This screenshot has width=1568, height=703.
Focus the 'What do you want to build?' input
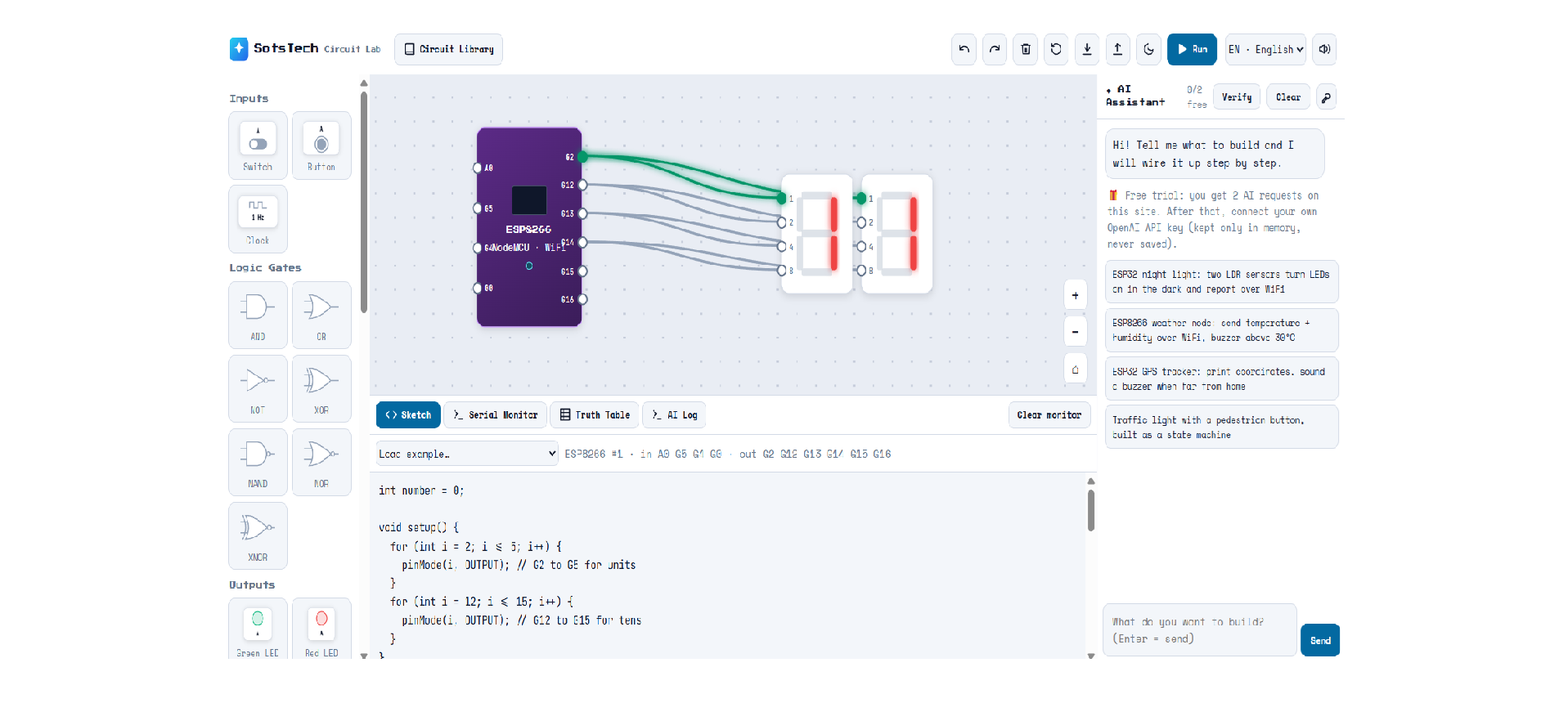1200,630
